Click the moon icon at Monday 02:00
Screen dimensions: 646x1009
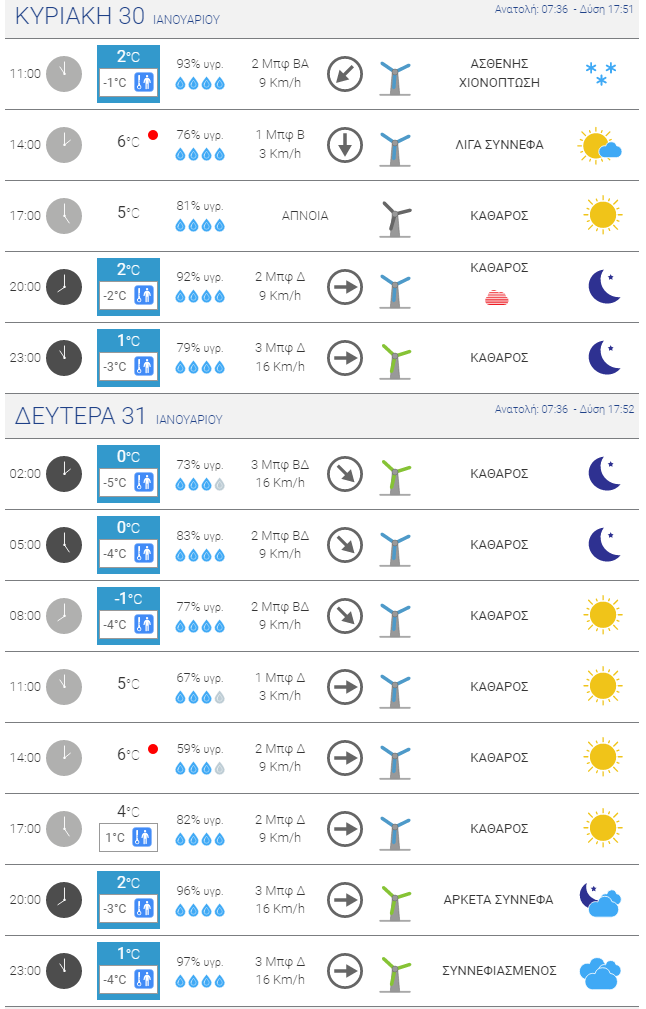[605, 474]
